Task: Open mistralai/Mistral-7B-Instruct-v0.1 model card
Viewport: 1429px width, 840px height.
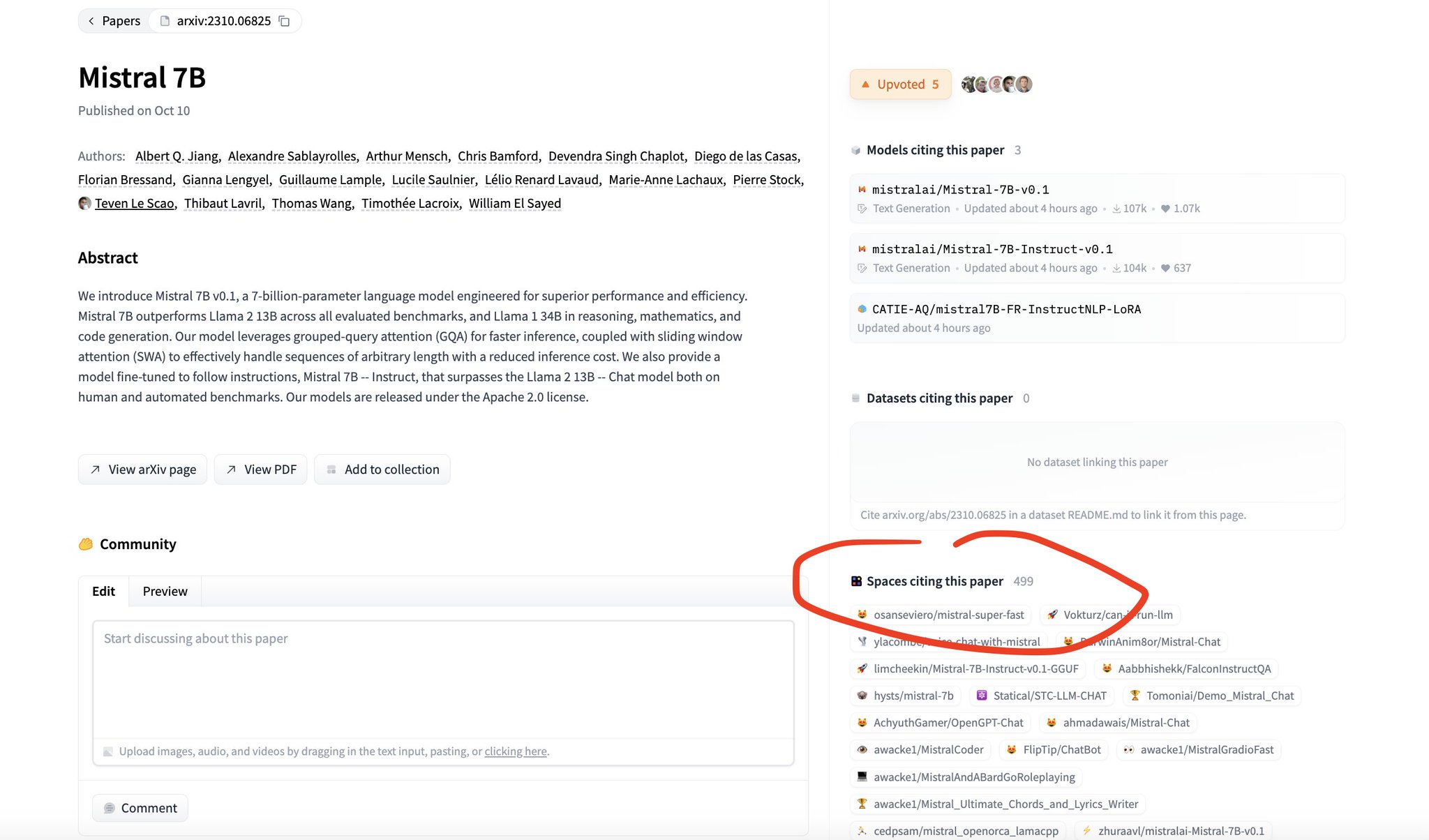Action: tap(1097, 258)
